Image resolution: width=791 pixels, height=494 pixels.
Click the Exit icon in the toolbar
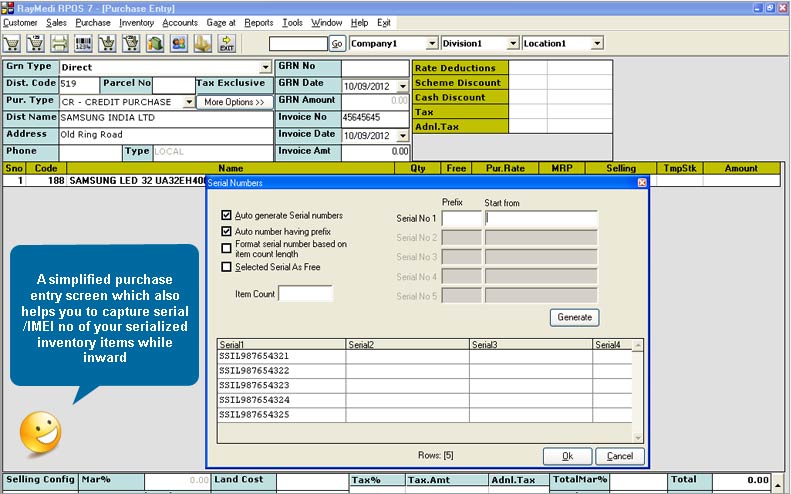pyautogui.click(x=227, y=44)
